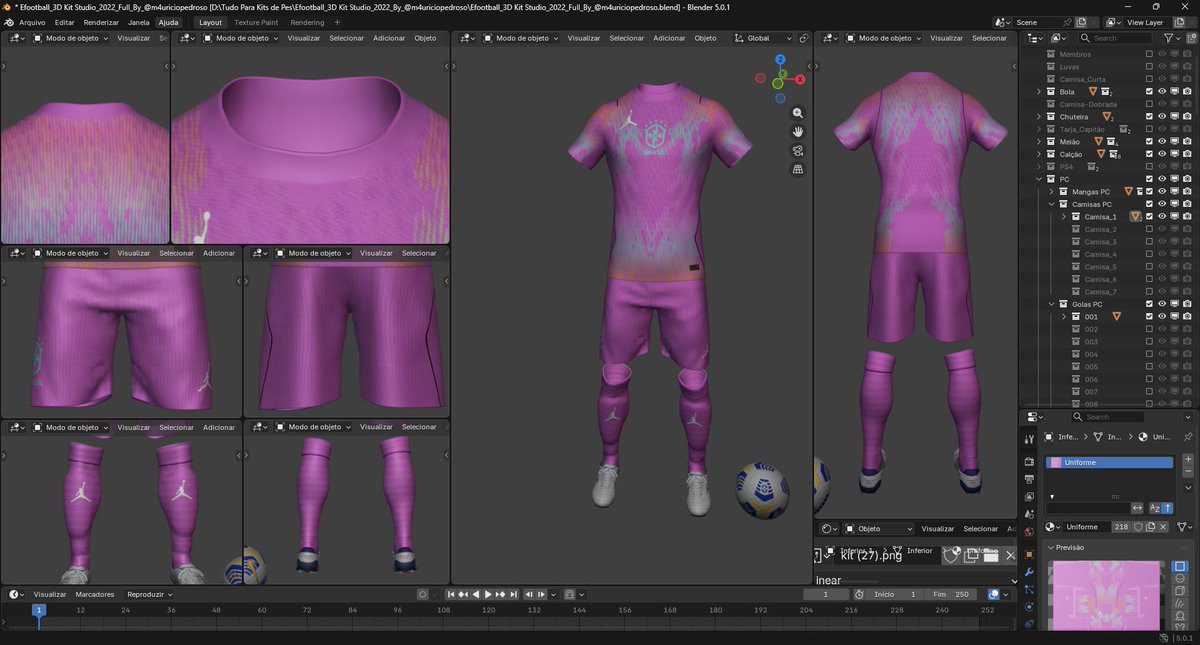Hide Meião collection via eye icon
Screen dimensions: 1200x645
[1162, 141]
